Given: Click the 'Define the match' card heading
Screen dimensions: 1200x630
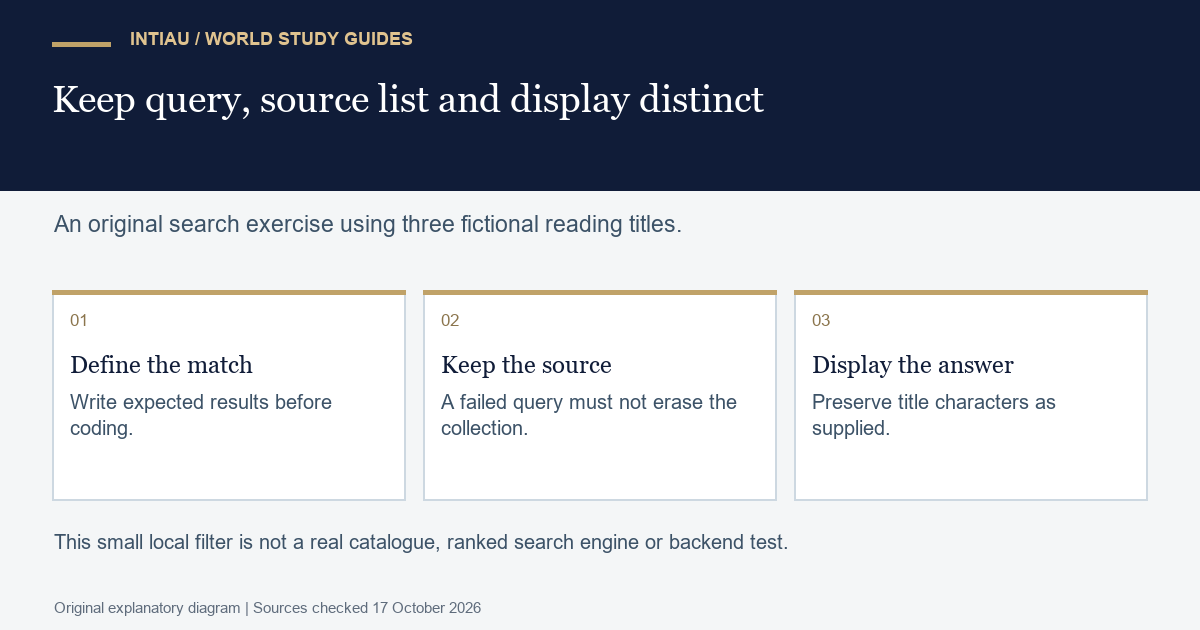Looking at the screenshot, I should pyautogui.click(x=161, y=365).
